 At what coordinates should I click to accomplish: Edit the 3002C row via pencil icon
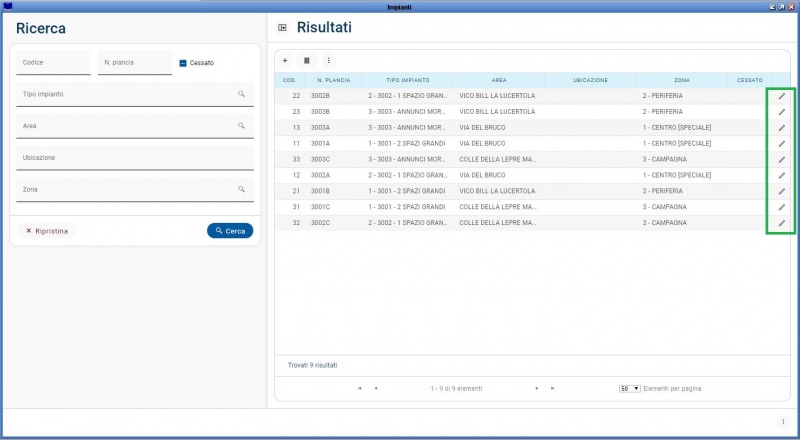click(x=782, y=223)
